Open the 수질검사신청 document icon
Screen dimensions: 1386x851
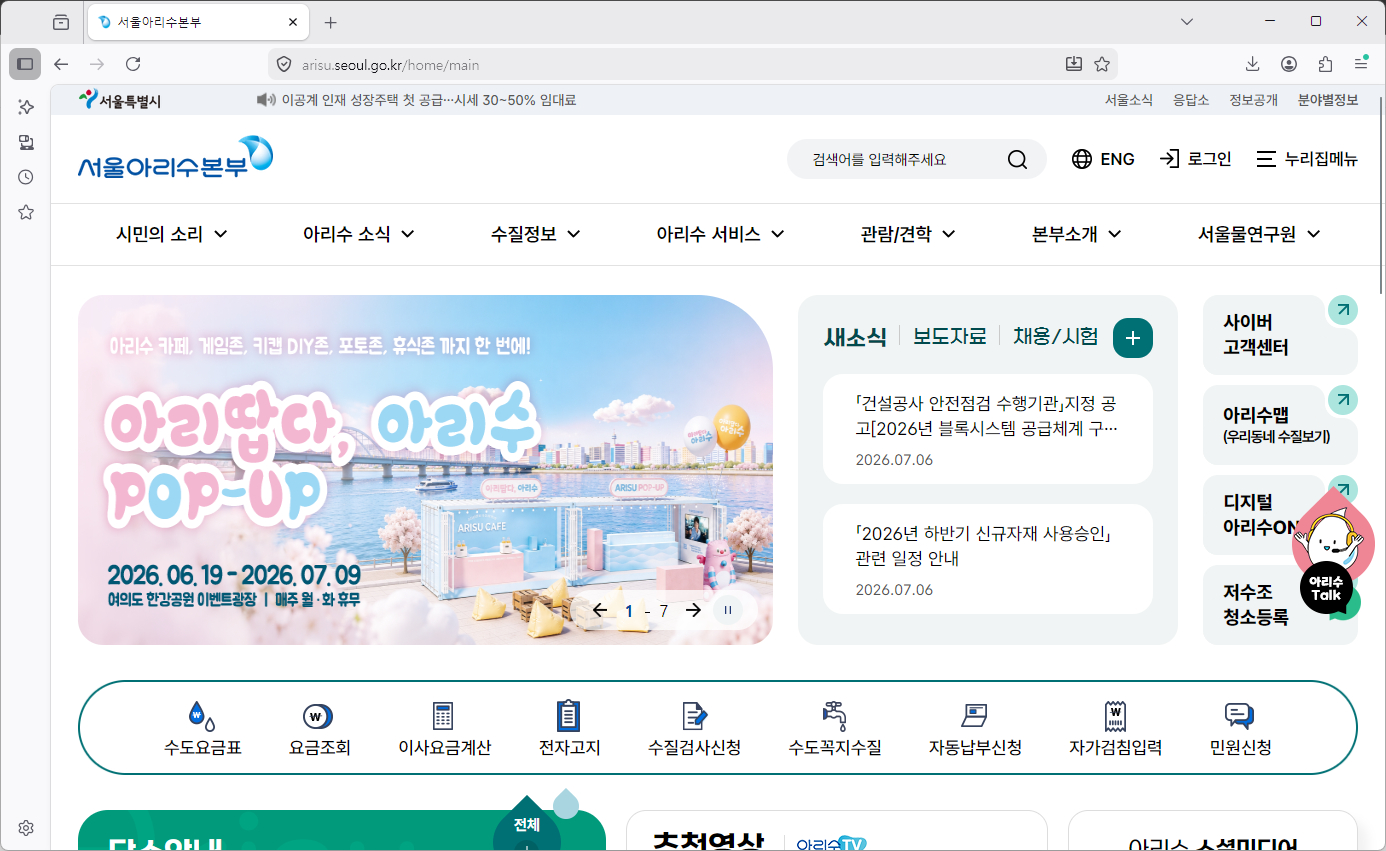[x=694, y=716]
